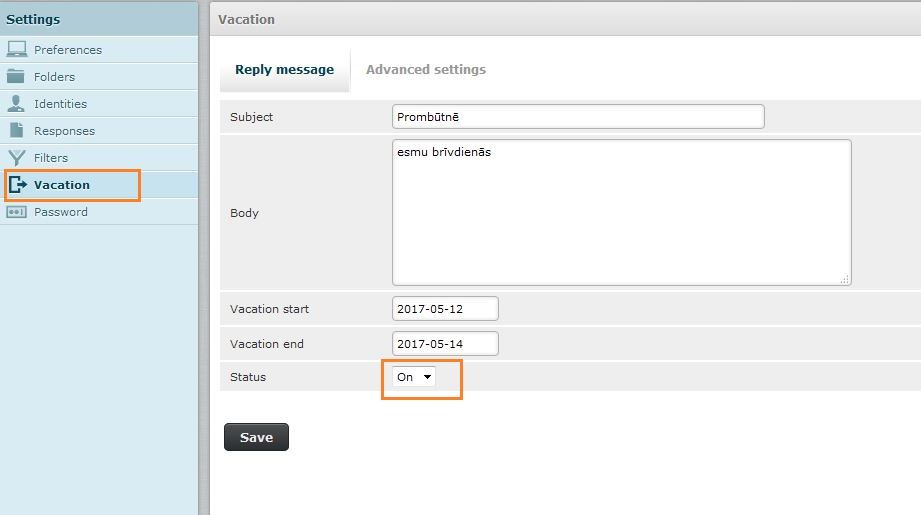The image size is (921, 515).
Task: Click the Vacation end date field
Action: pyautogui.click(x=445, y=344)
